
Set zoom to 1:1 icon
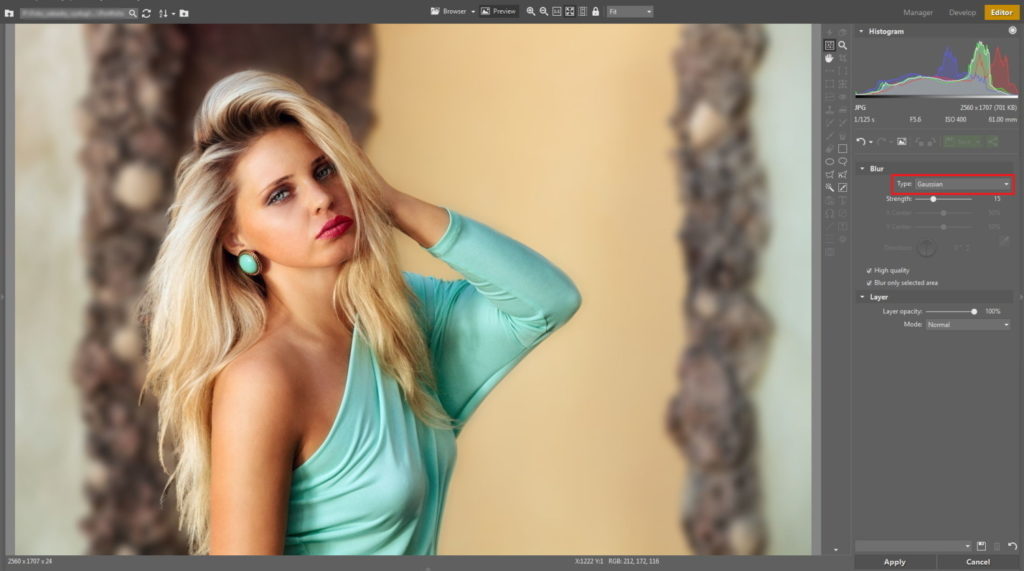556,12
